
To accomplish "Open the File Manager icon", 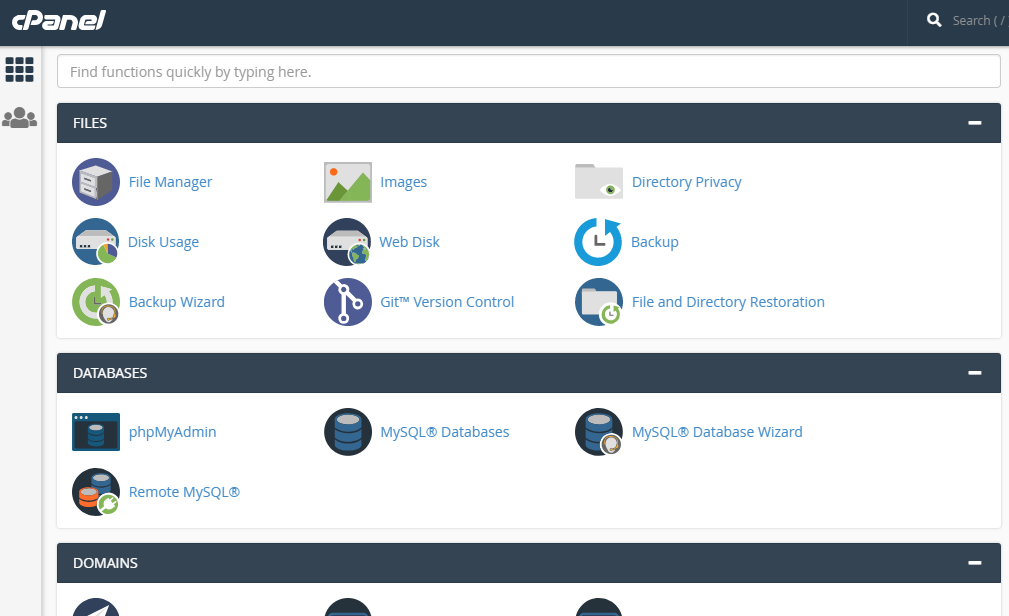I will 96,182.
